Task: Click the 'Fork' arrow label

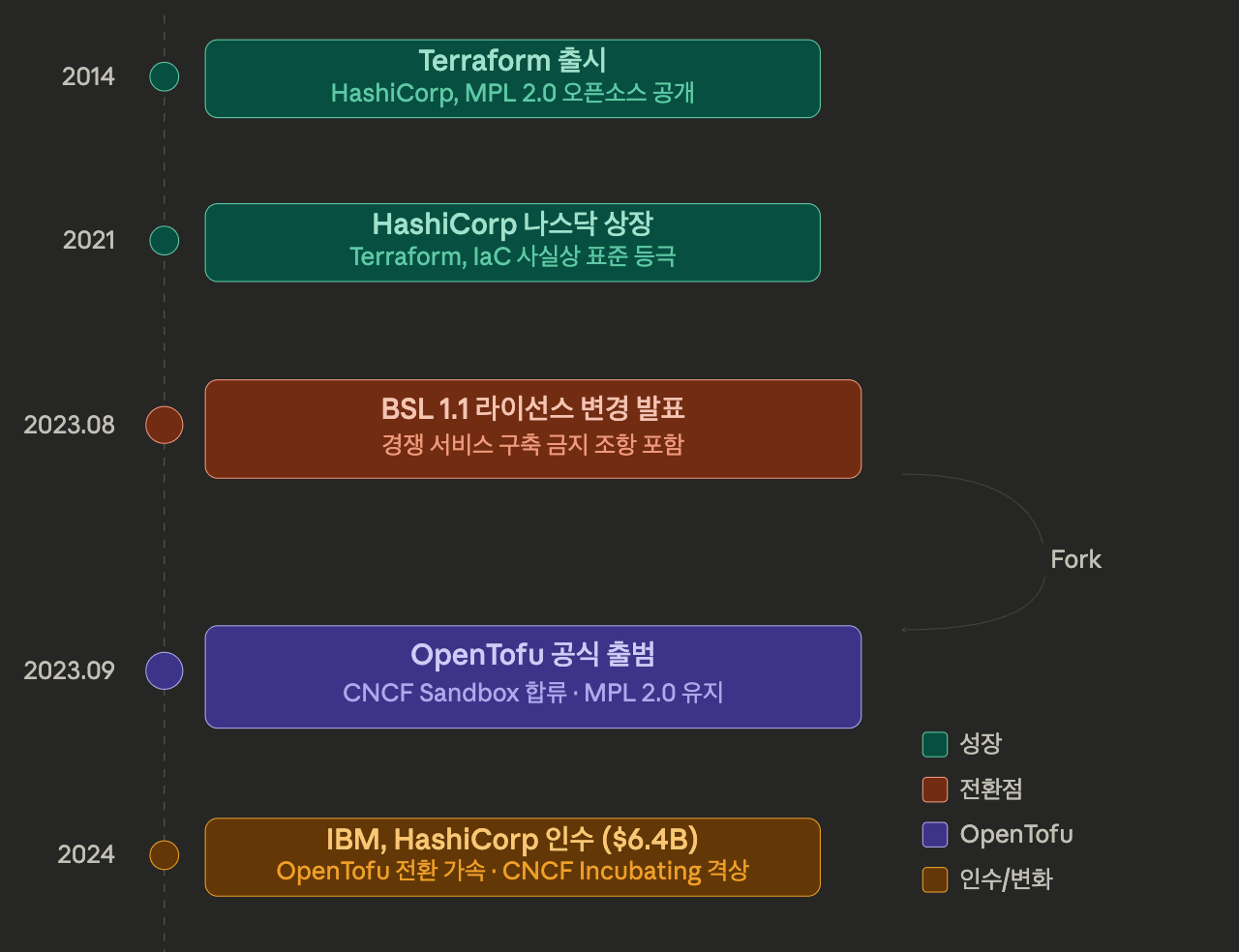Action: coord(1076,559)
